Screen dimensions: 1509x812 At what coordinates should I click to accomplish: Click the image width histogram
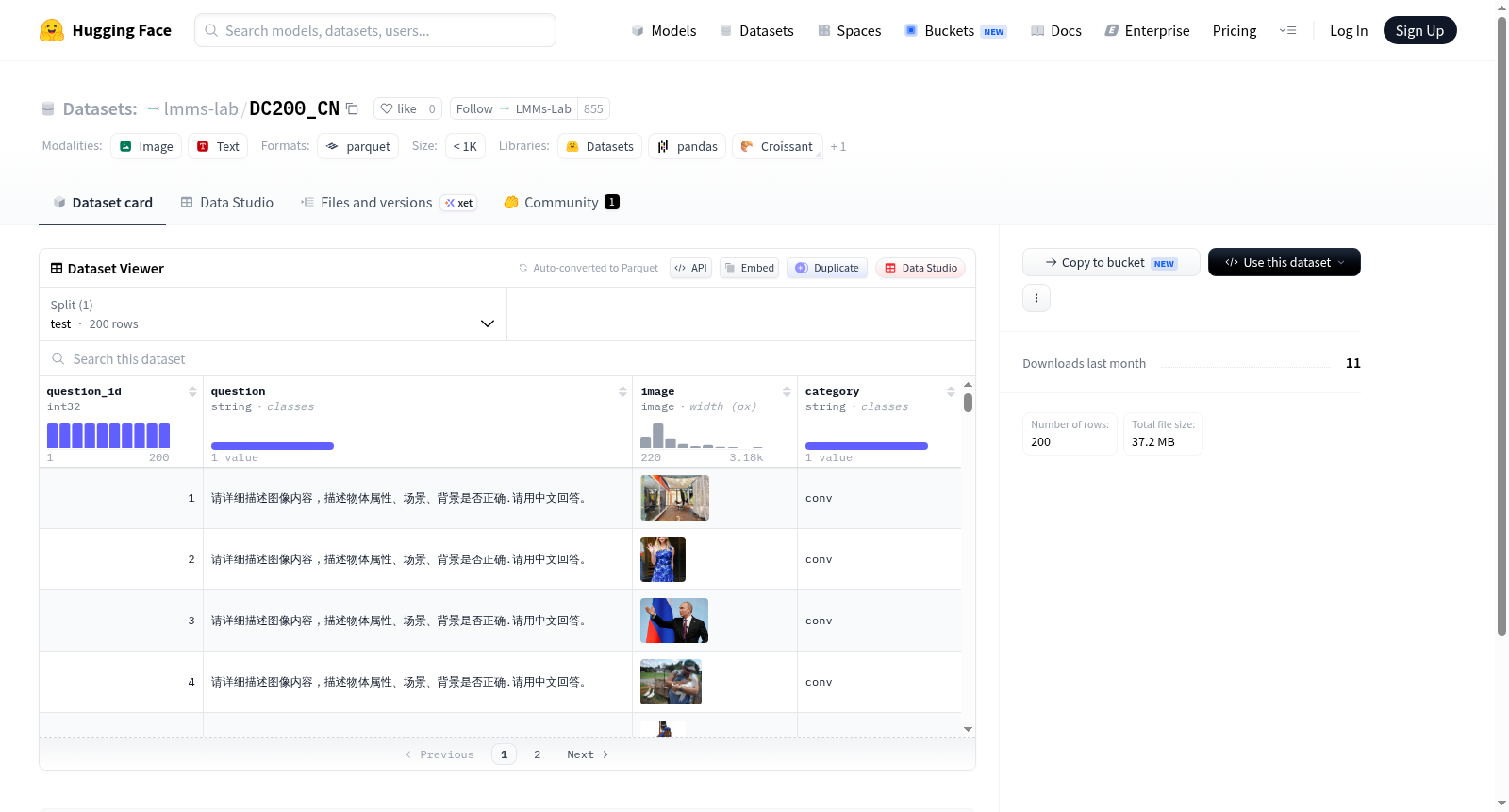click(702, 435)
